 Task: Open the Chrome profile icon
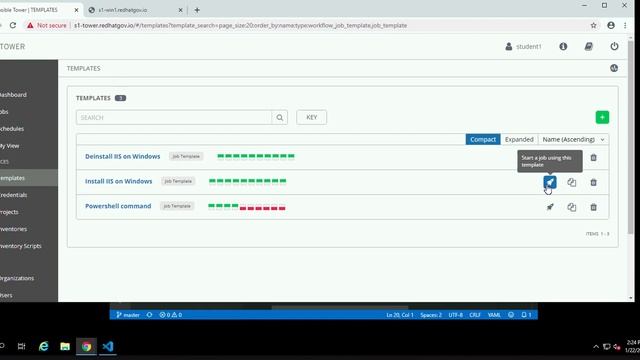611,25
